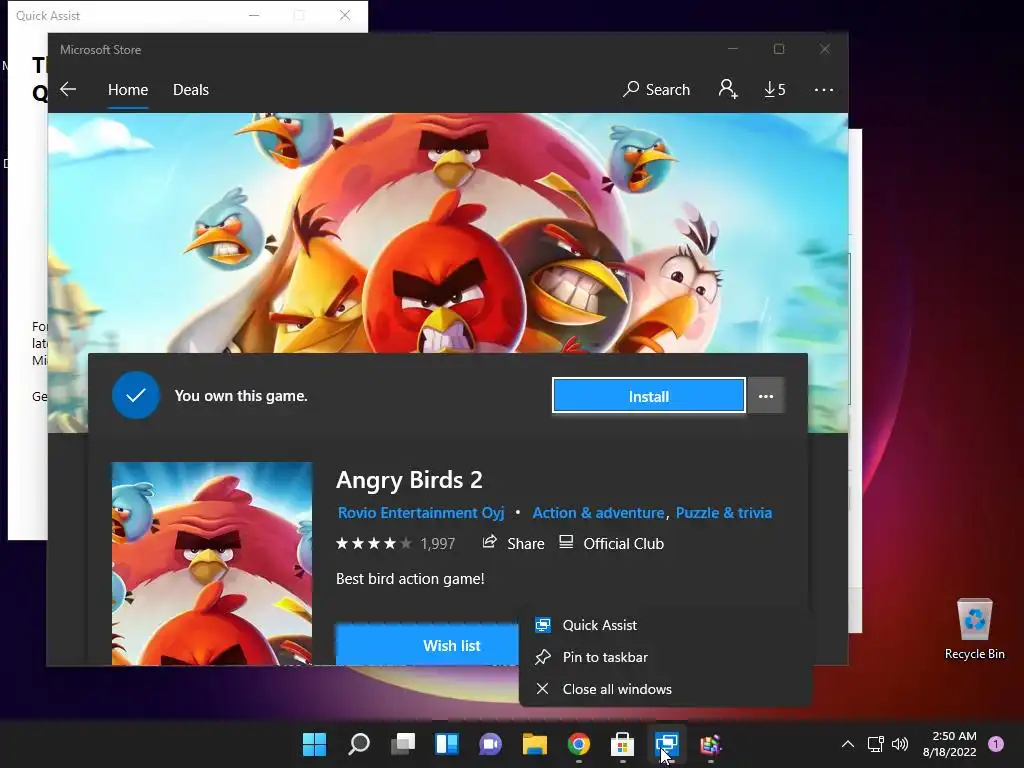The image size is (1024, 768).
Task: Click the account sign-in person icon
Action: pos(728,89)
